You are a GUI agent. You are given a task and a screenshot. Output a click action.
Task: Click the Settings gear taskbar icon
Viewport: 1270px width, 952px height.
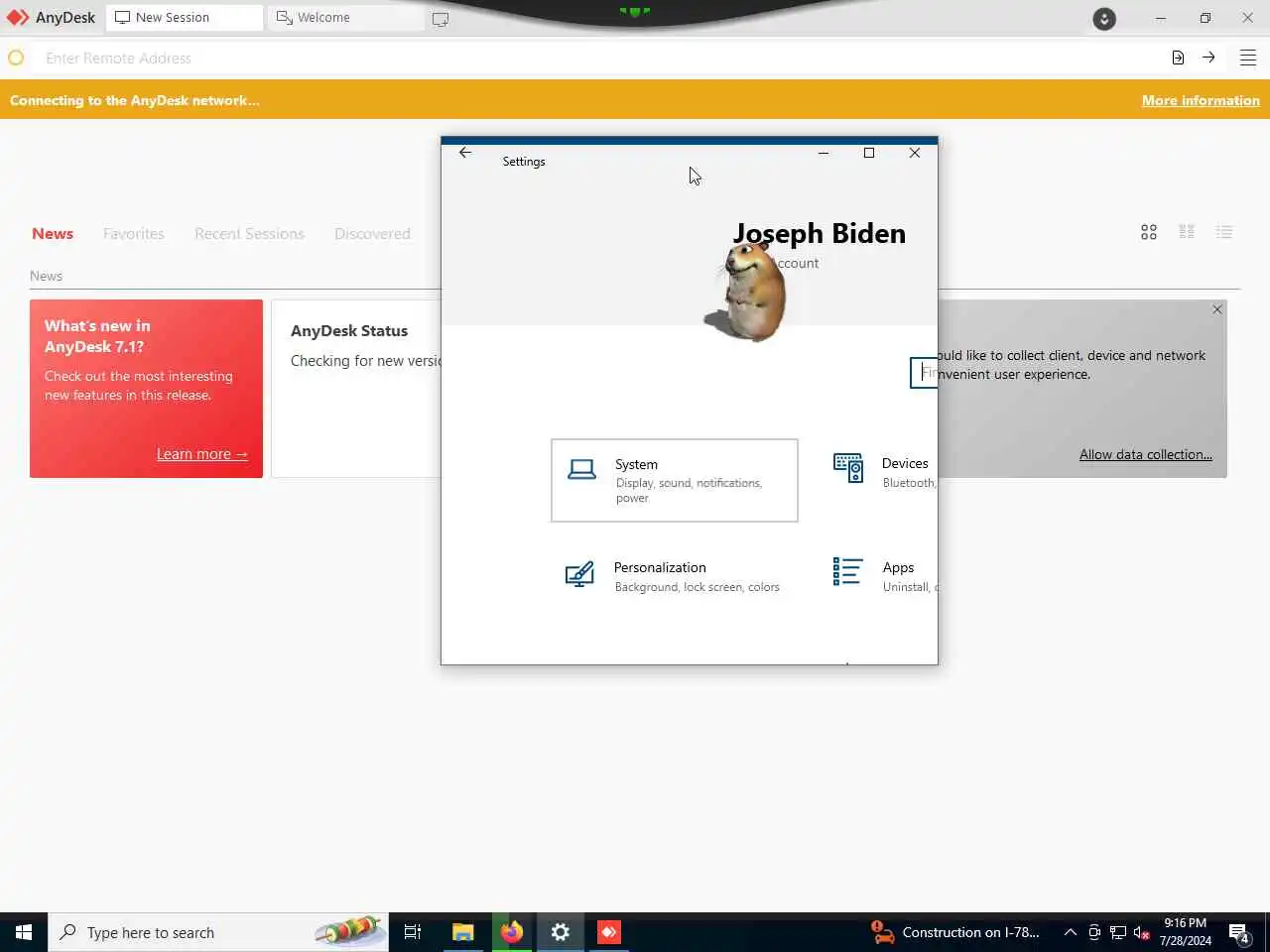561,932
